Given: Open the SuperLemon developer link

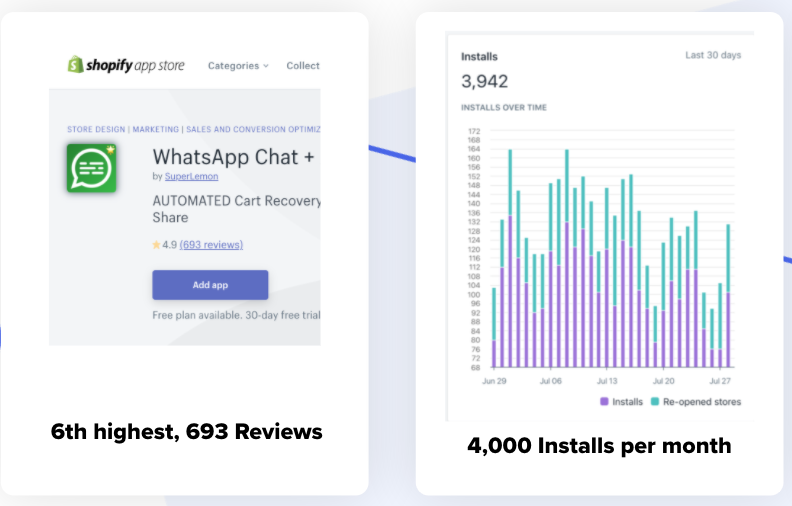Looking at the screenshot, I should pyautogui.click(x=191, y=176).
